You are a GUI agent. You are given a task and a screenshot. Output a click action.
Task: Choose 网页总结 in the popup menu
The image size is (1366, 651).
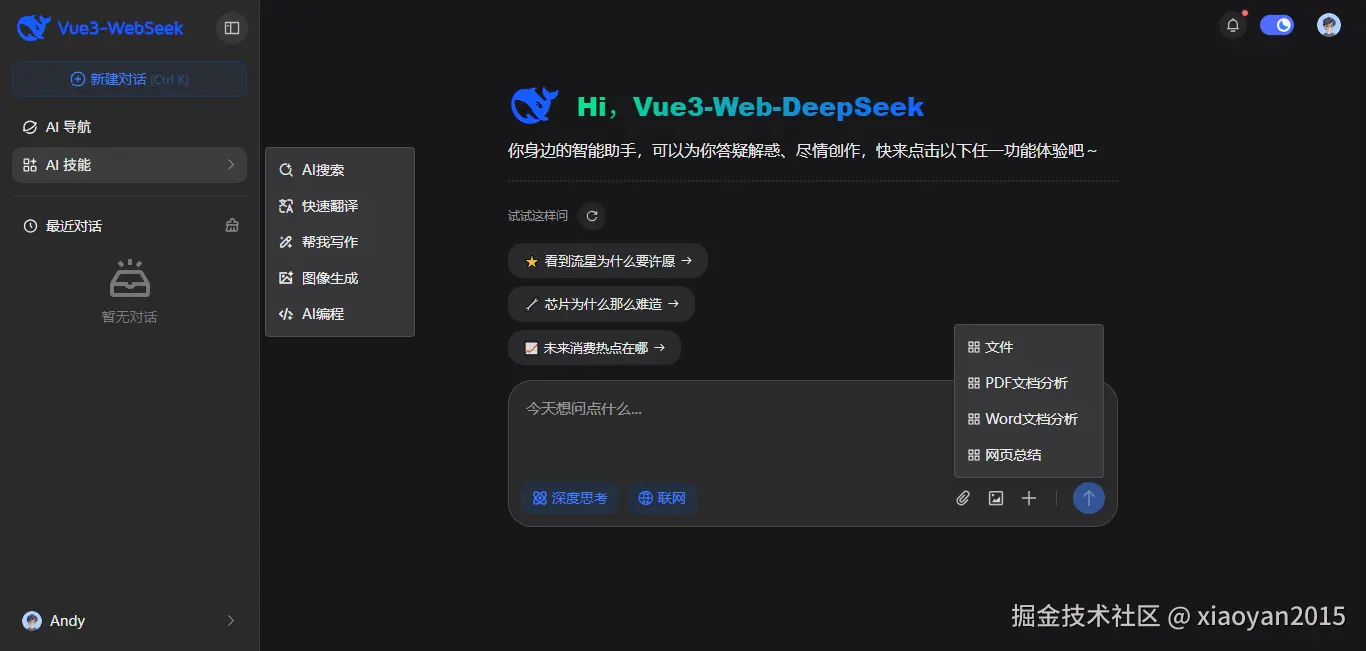[1013, 454]
